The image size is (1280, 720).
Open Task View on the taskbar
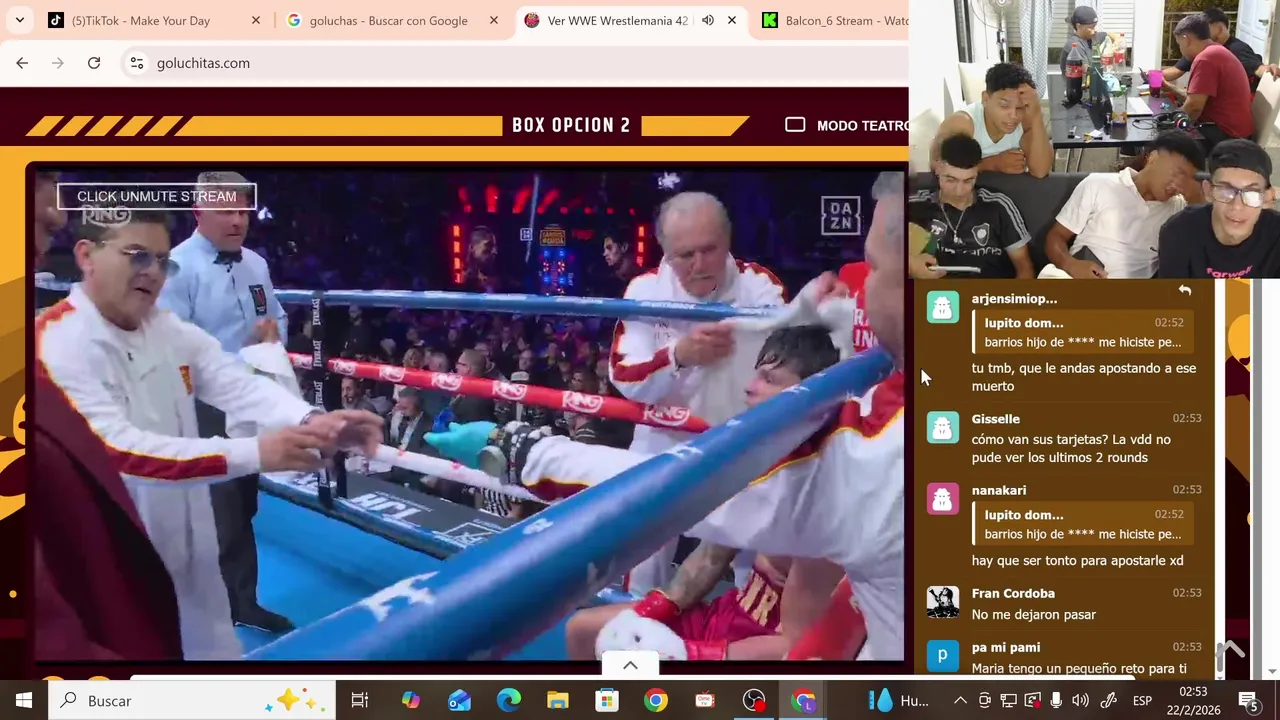tap(359, 701)
